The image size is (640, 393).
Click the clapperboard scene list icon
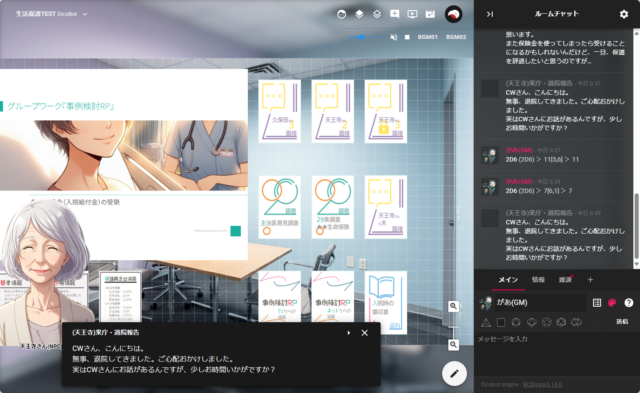pyautogui.click(x=430, y=14)
